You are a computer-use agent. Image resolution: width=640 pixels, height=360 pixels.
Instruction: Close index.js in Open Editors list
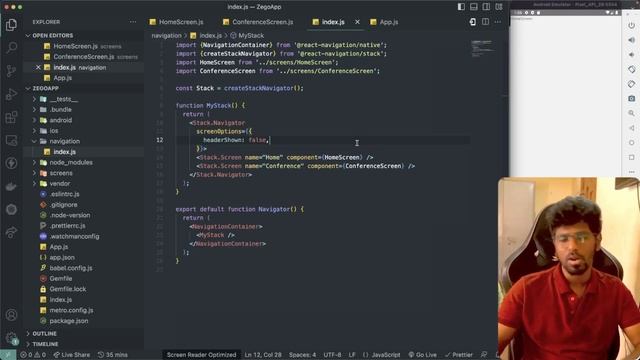coord(38,67)
